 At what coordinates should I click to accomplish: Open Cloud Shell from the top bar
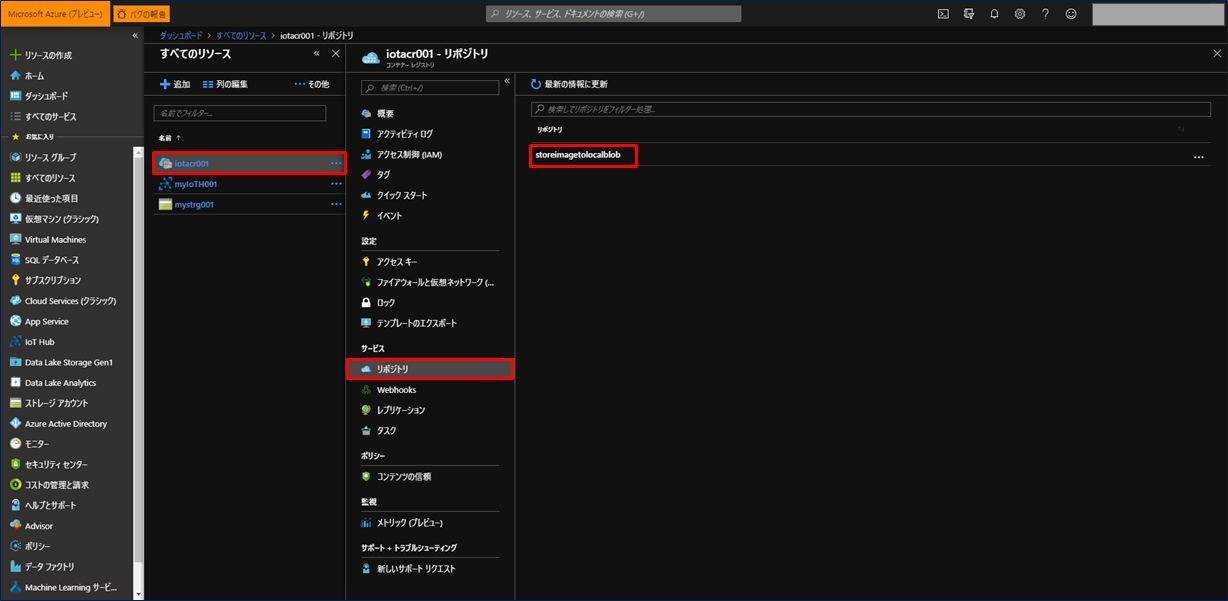click(x=944, y=14)
